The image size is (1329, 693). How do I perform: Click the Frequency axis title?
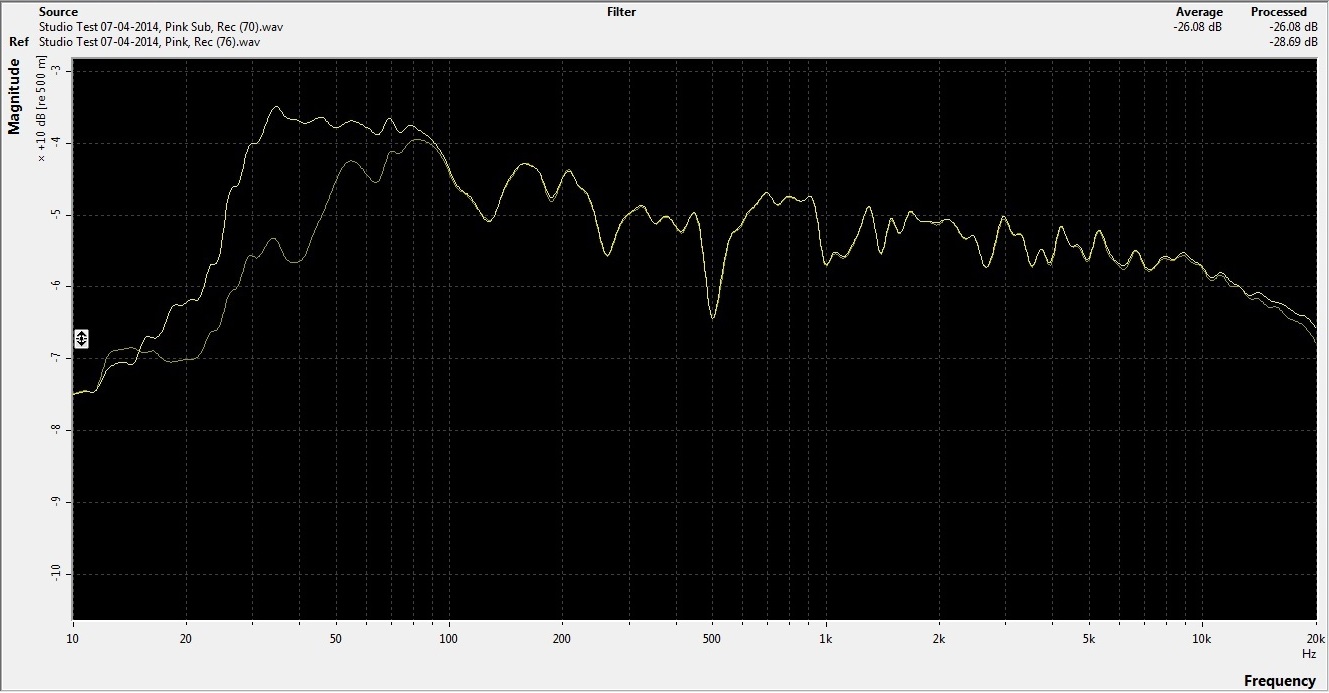pyautogui.click(x=1279, y=681)
